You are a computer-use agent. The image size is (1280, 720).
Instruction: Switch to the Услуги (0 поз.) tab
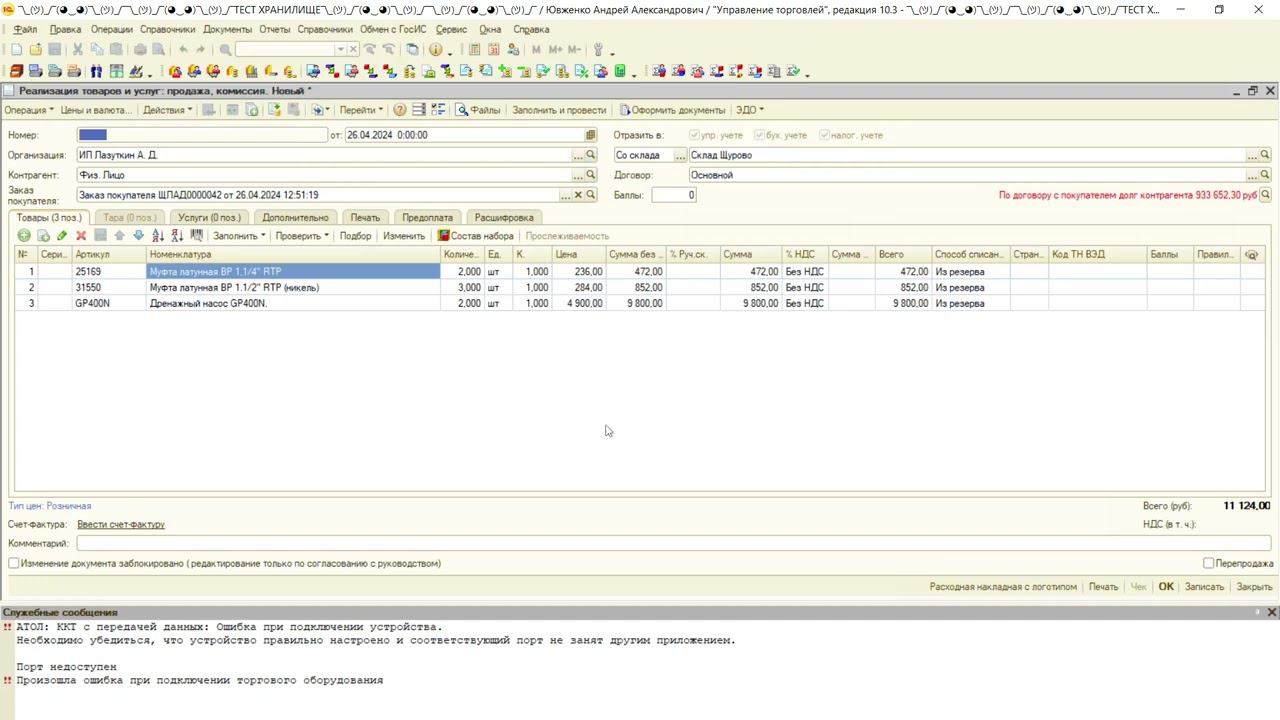point(209,217)
